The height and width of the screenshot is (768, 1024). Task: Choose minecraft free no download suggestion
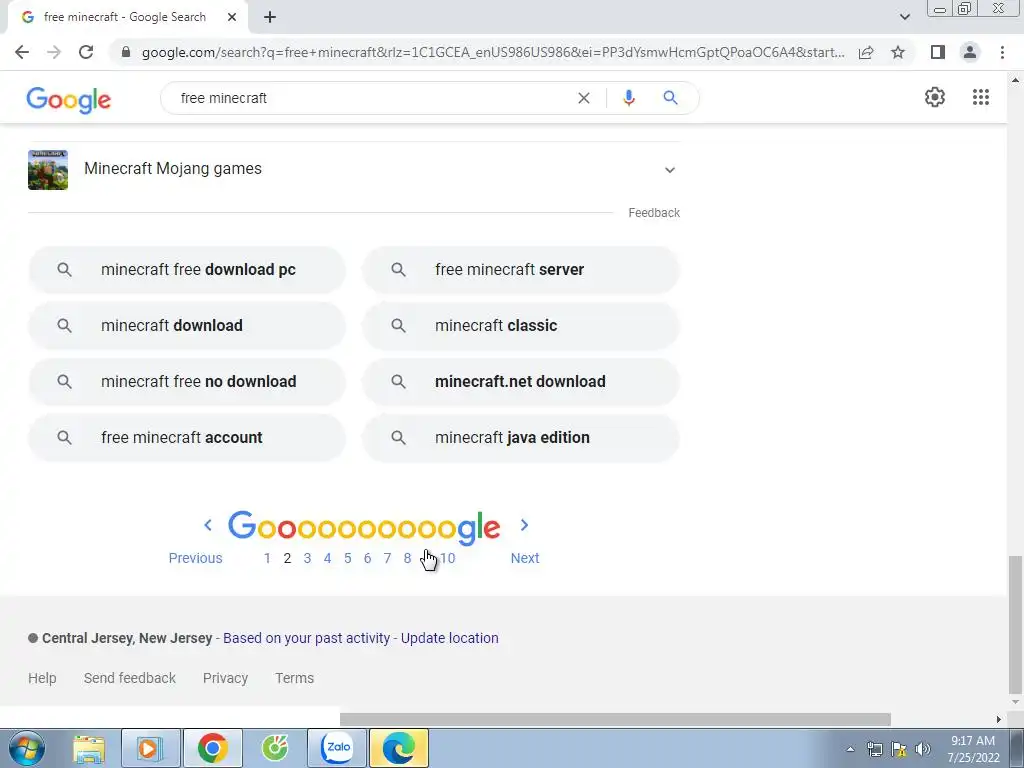tap(187, 381)
